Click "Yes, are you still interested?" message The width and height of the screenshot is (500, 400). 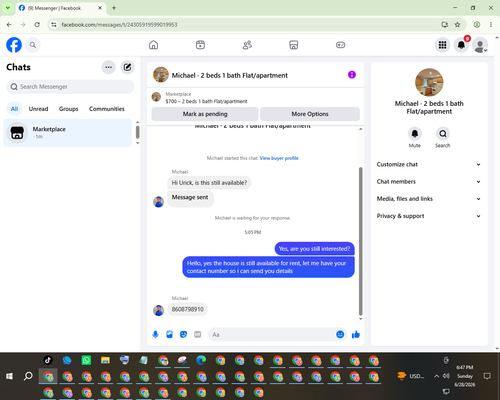point(314,249)
